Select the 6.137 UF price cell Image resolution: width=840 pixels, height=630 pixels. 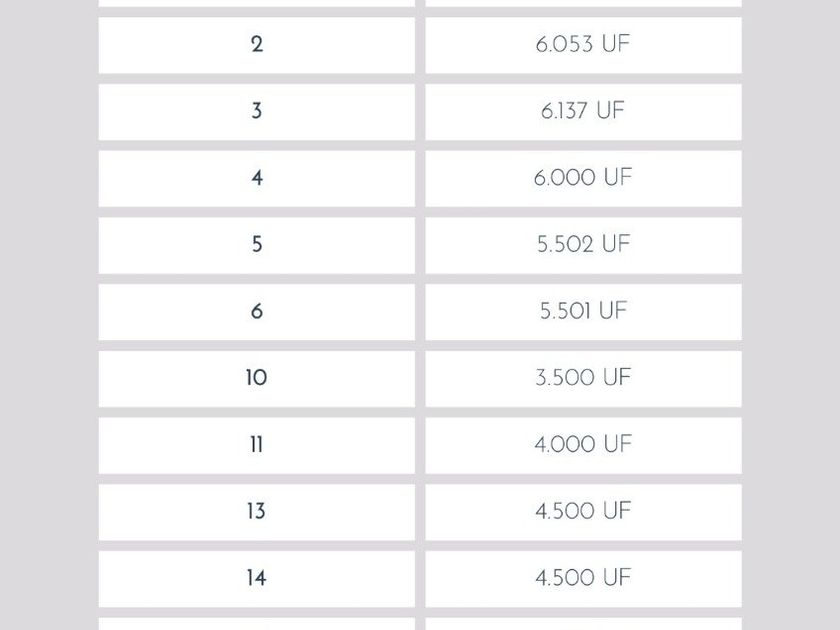coord(583,111)
